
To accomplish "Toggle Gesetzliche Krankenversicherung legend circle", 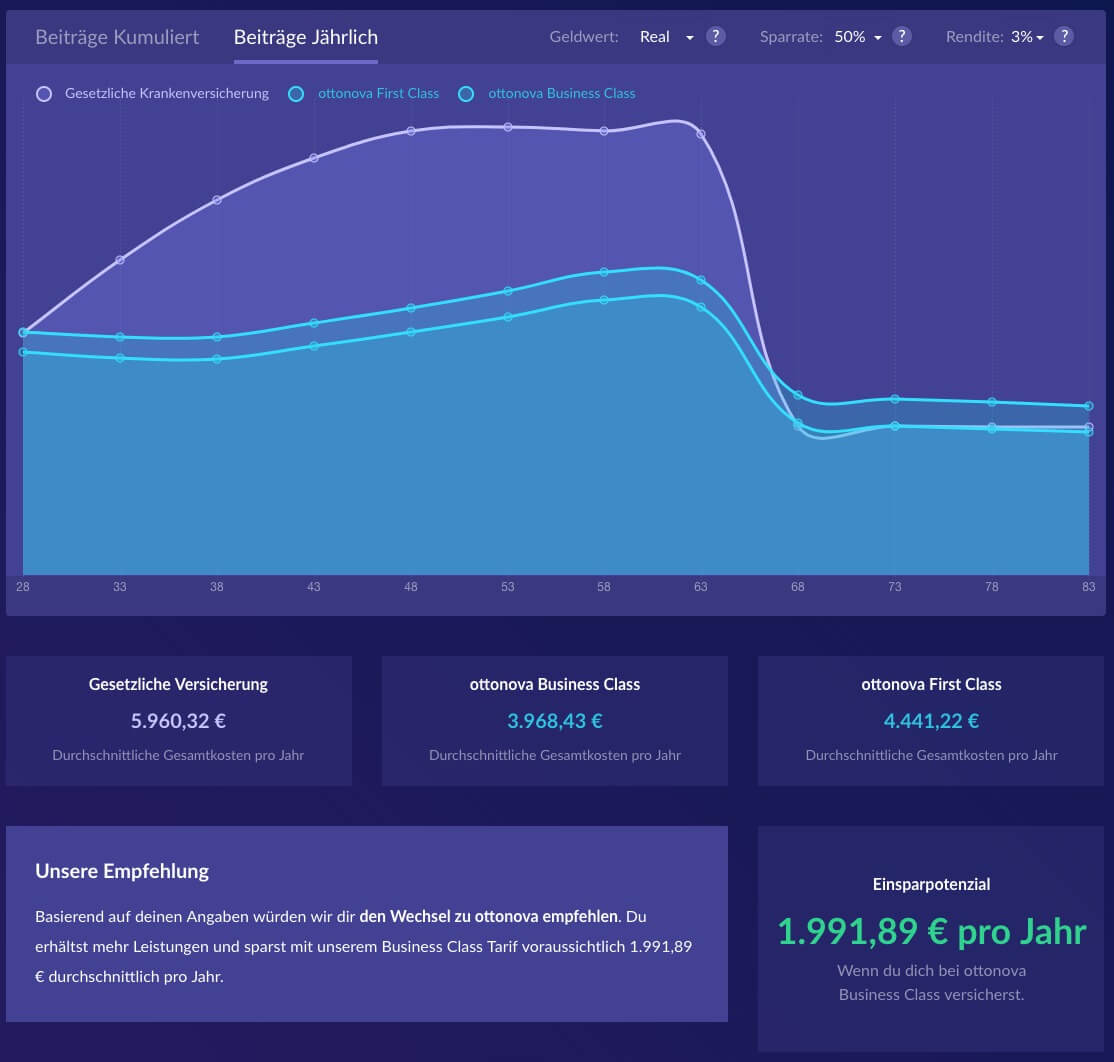I will [44, 94].
